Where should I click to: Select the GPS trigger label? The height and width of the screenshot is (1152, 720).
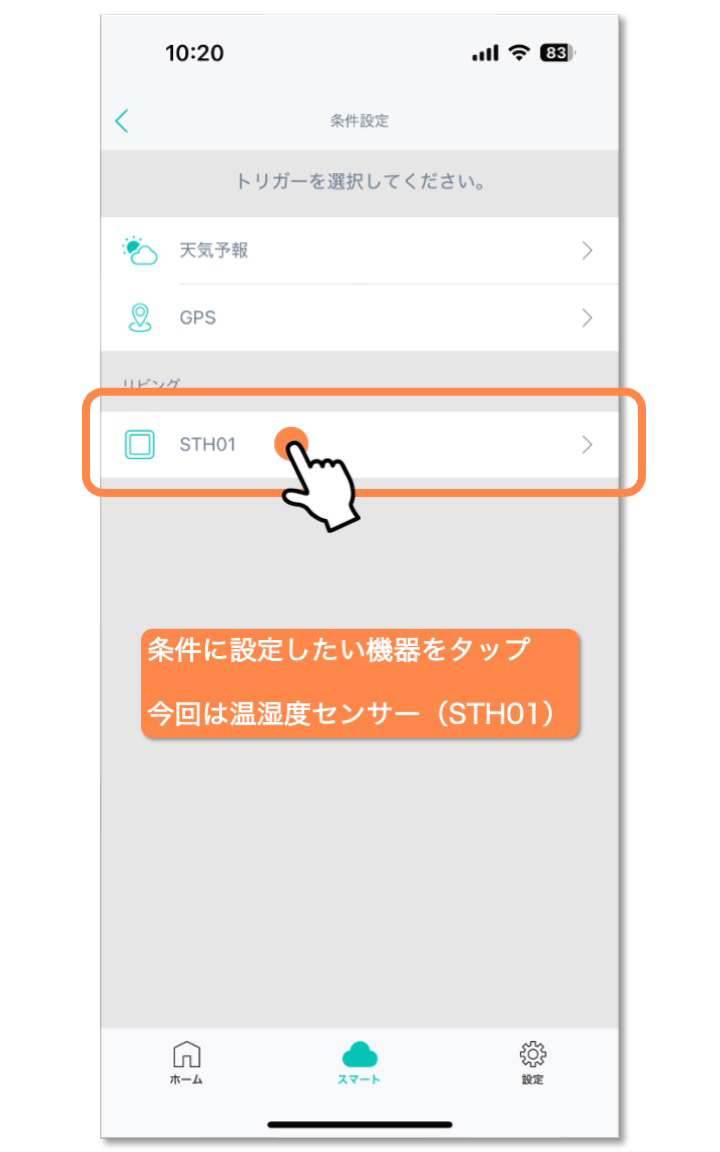[198, 317]
